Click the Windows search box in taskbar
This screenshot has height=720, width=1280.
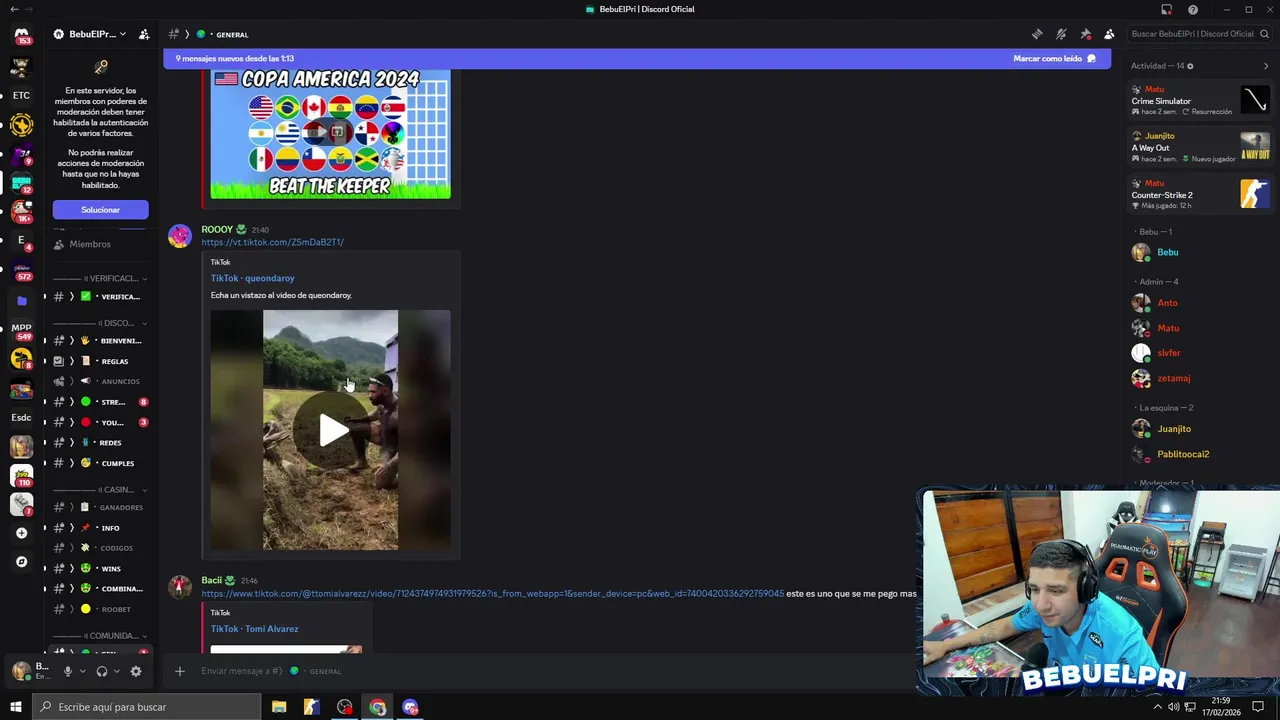147,707
